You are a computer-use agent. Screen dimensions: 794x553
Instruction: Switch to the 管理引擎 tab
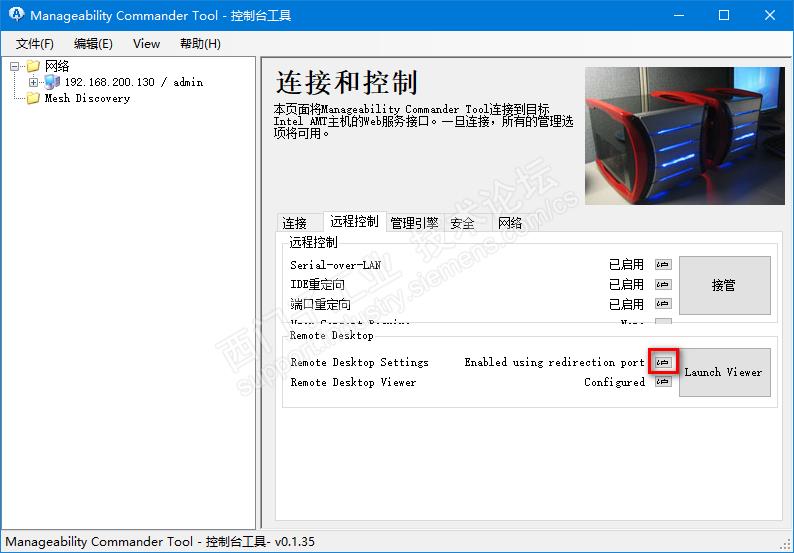click(x=415, y=223)
